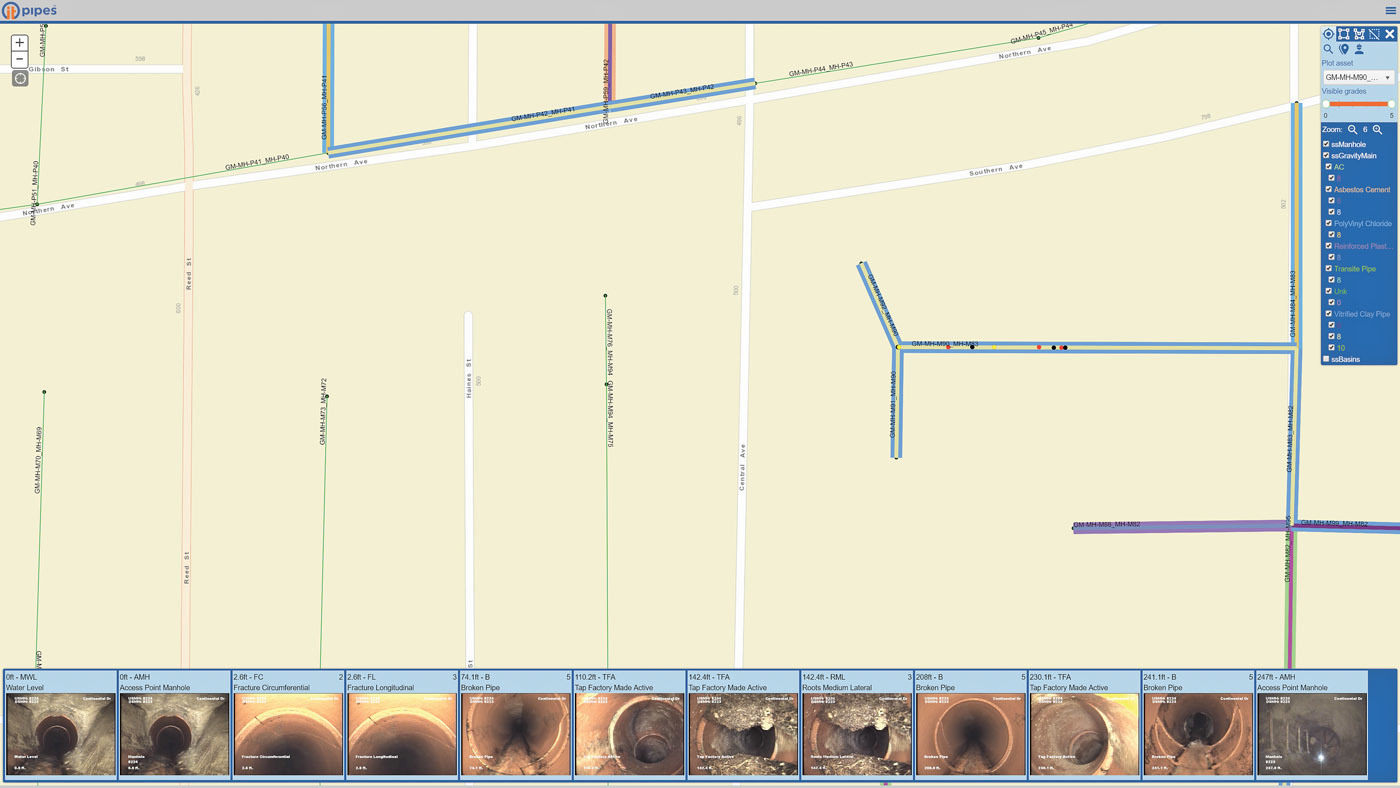
Task: Click the clear selection tool icon
Action: coord(1374,34)
